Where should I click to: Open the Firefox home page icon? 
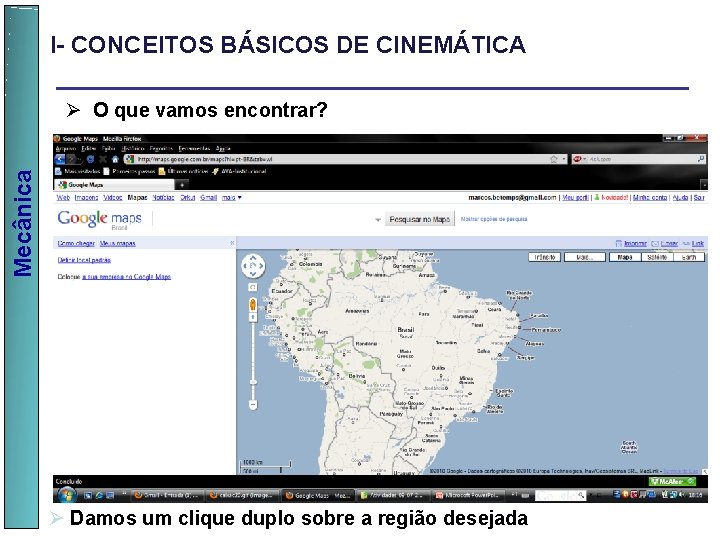115,159
